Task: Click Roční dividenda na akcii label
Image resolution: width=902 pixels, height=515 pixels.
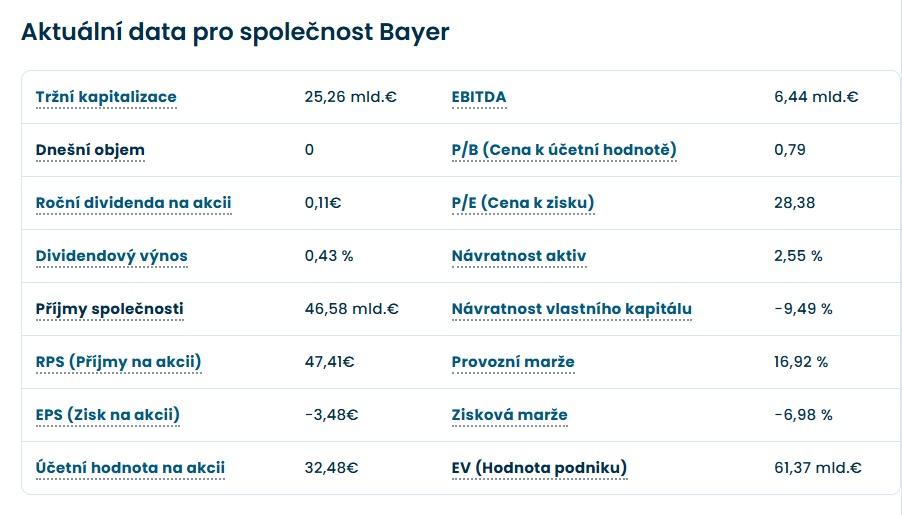Action: tap(133, 203)
